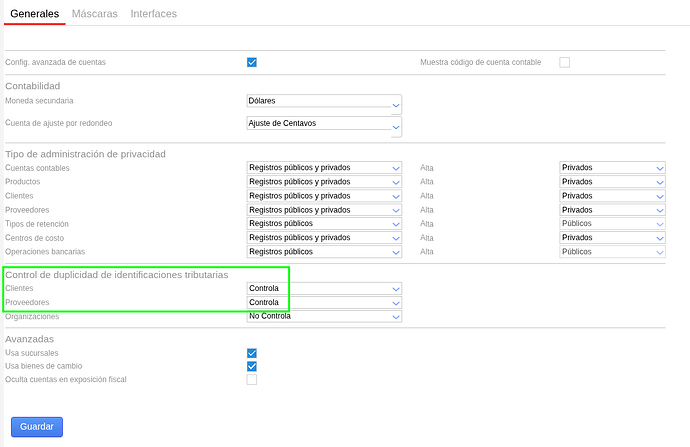Screen dimensions: 690x447
Task: Change Productos privacy type dropdown
Action: pyautogui.click(x=324, y=182)
